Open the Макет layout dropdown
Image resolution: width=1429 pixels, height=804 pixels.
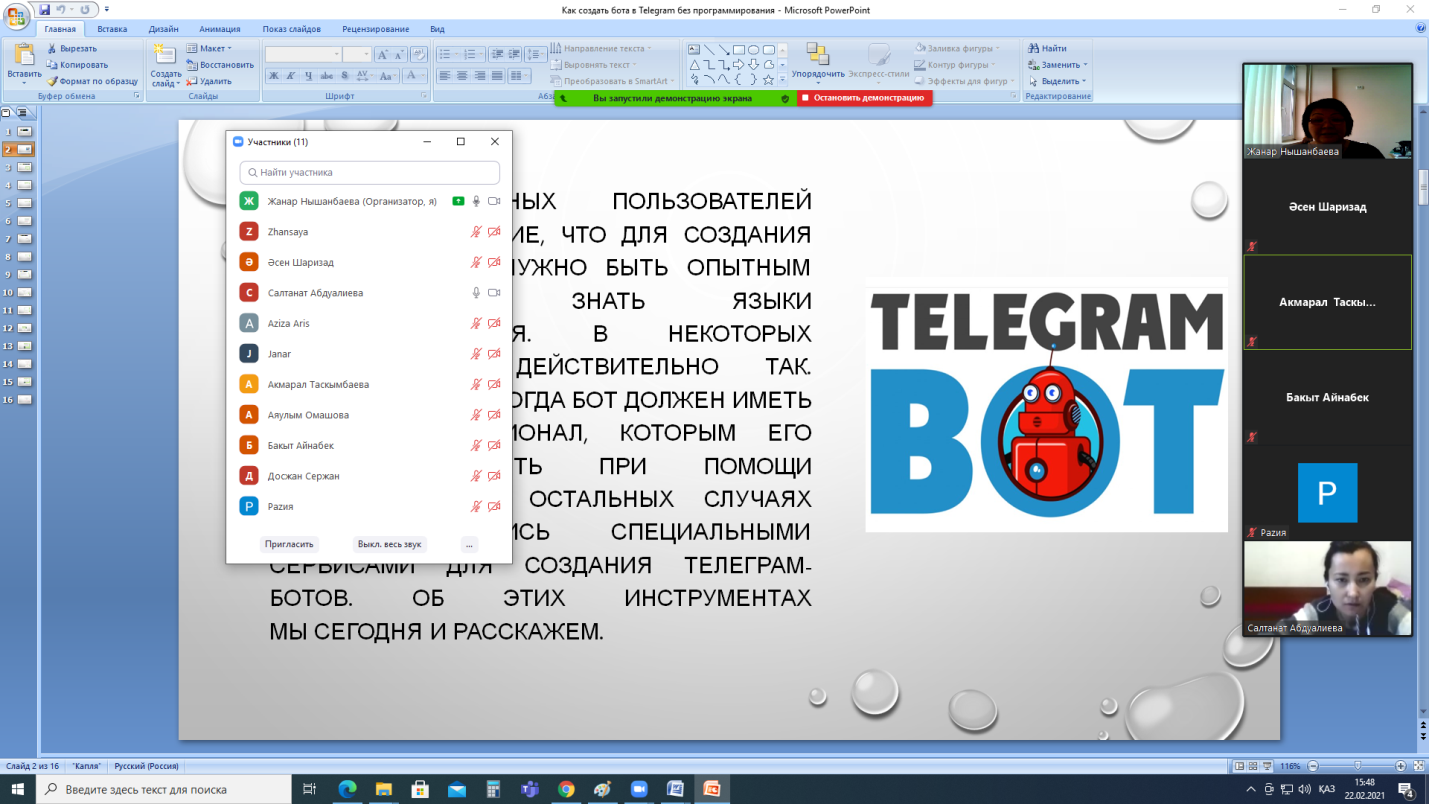point(209,48)
